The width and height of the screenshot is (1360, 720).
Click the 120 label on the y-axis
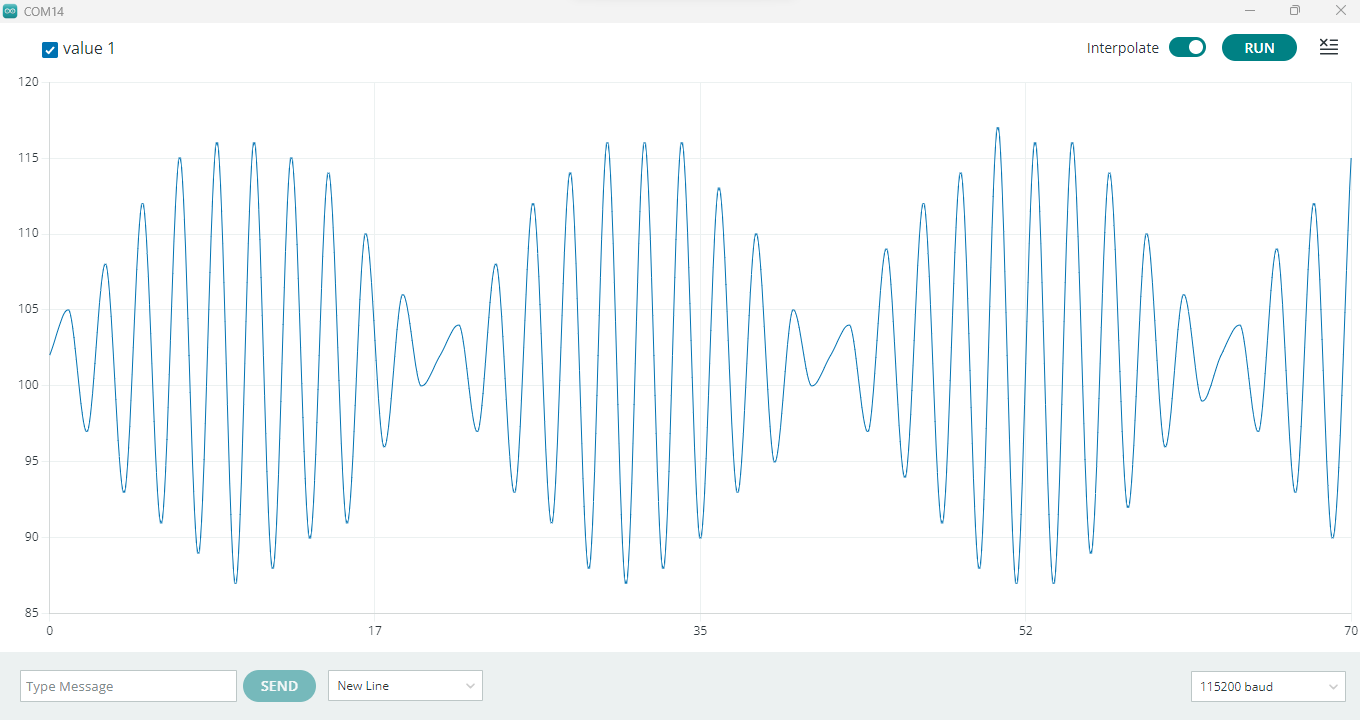[28, 82]
